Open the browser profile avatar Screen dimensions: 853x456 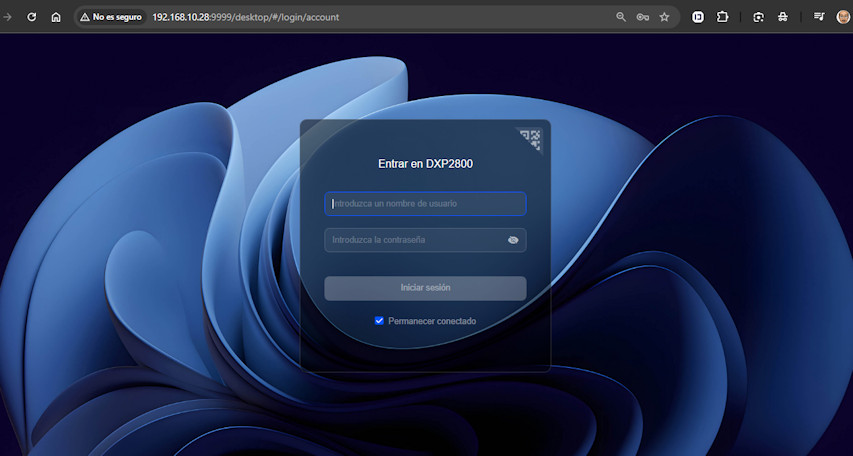click(843, 17)
